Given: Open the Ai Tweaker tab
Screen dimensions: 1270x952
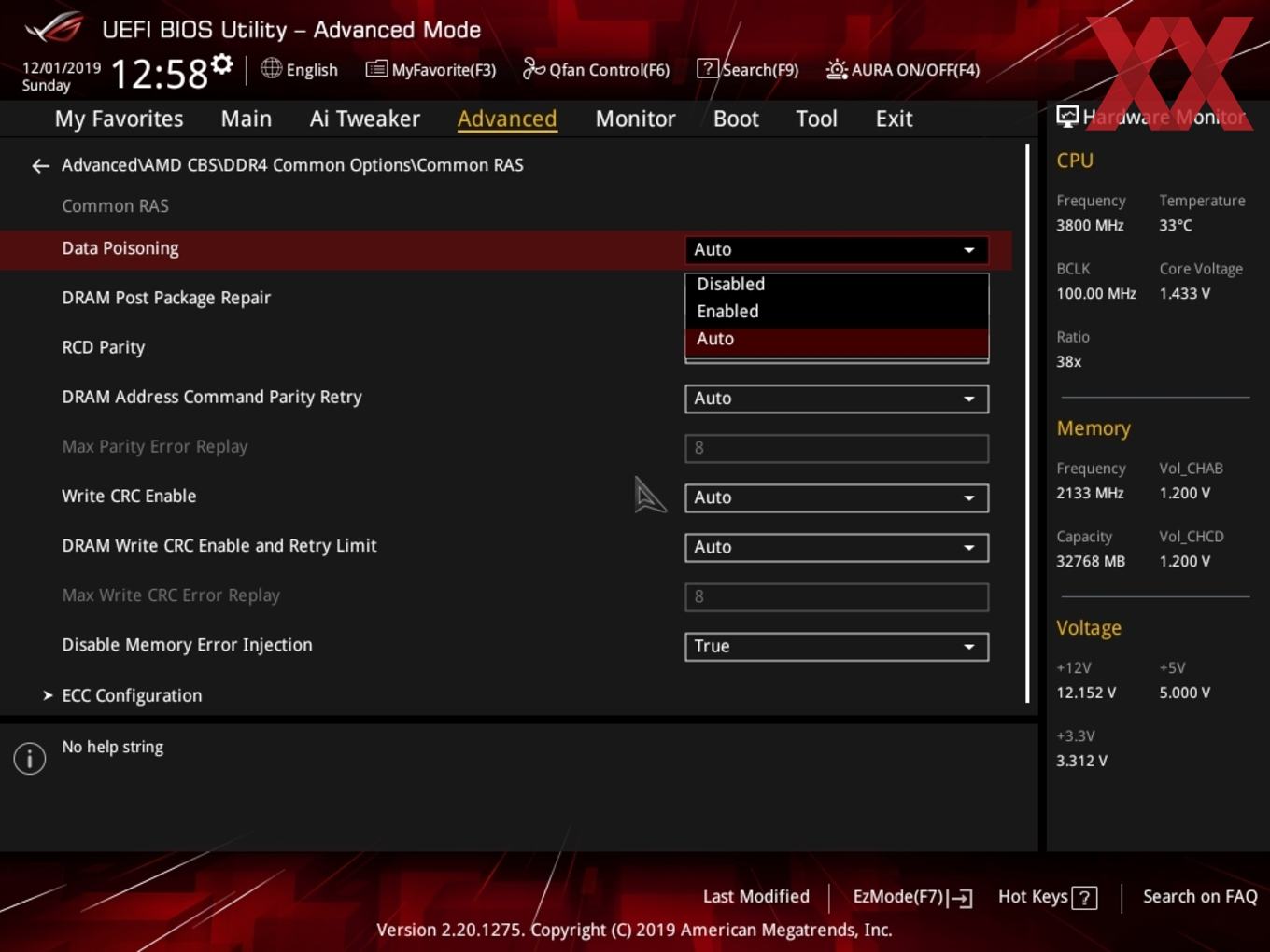Looking at the screenshot, I should [x=365, y=119].
